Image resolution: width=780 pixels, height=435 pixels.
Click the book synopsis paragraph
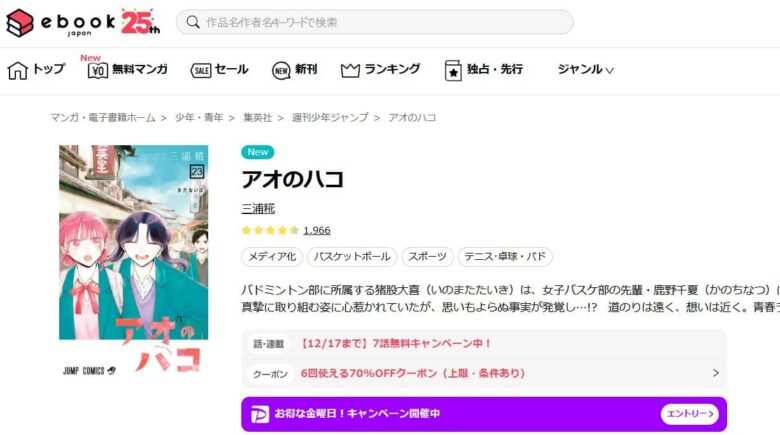(510, 299)
